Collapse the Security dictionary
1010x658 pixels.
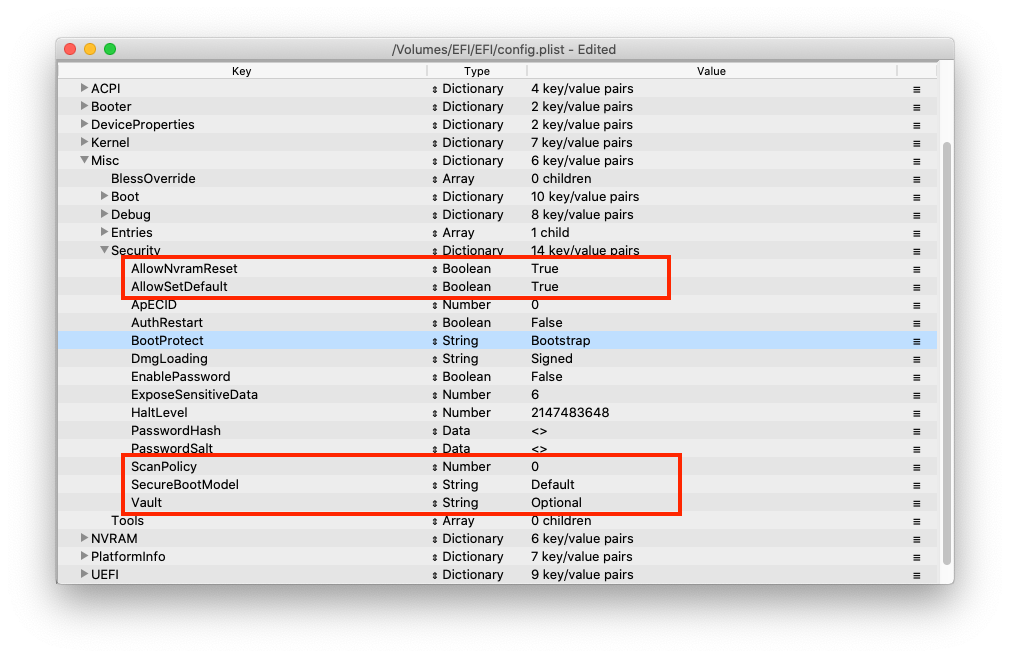(x=104, y=251)
